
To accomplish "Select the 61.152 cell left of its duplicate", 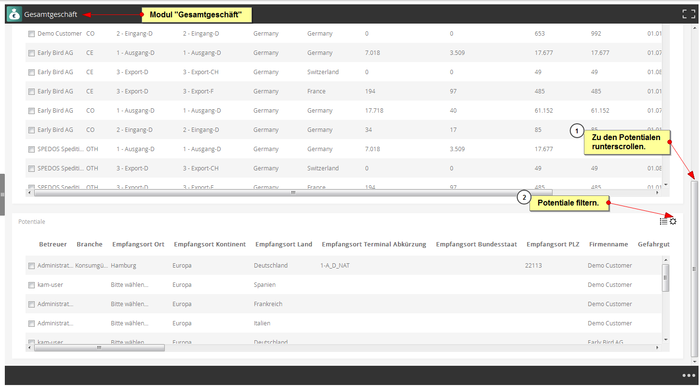I will pos(544,110).
